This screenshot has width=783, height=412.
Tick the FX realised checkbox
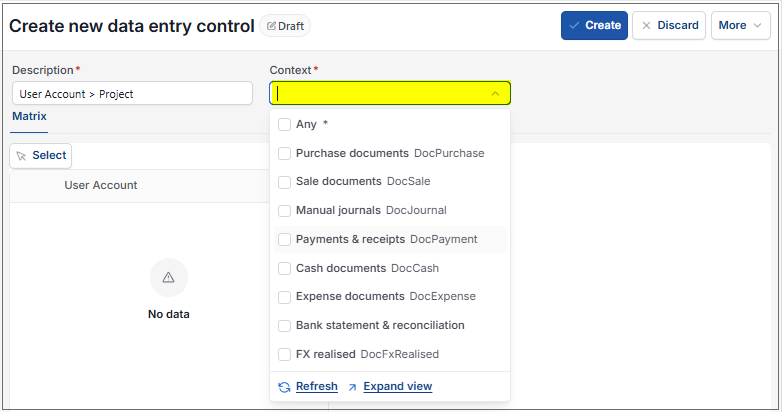(284, 354)
